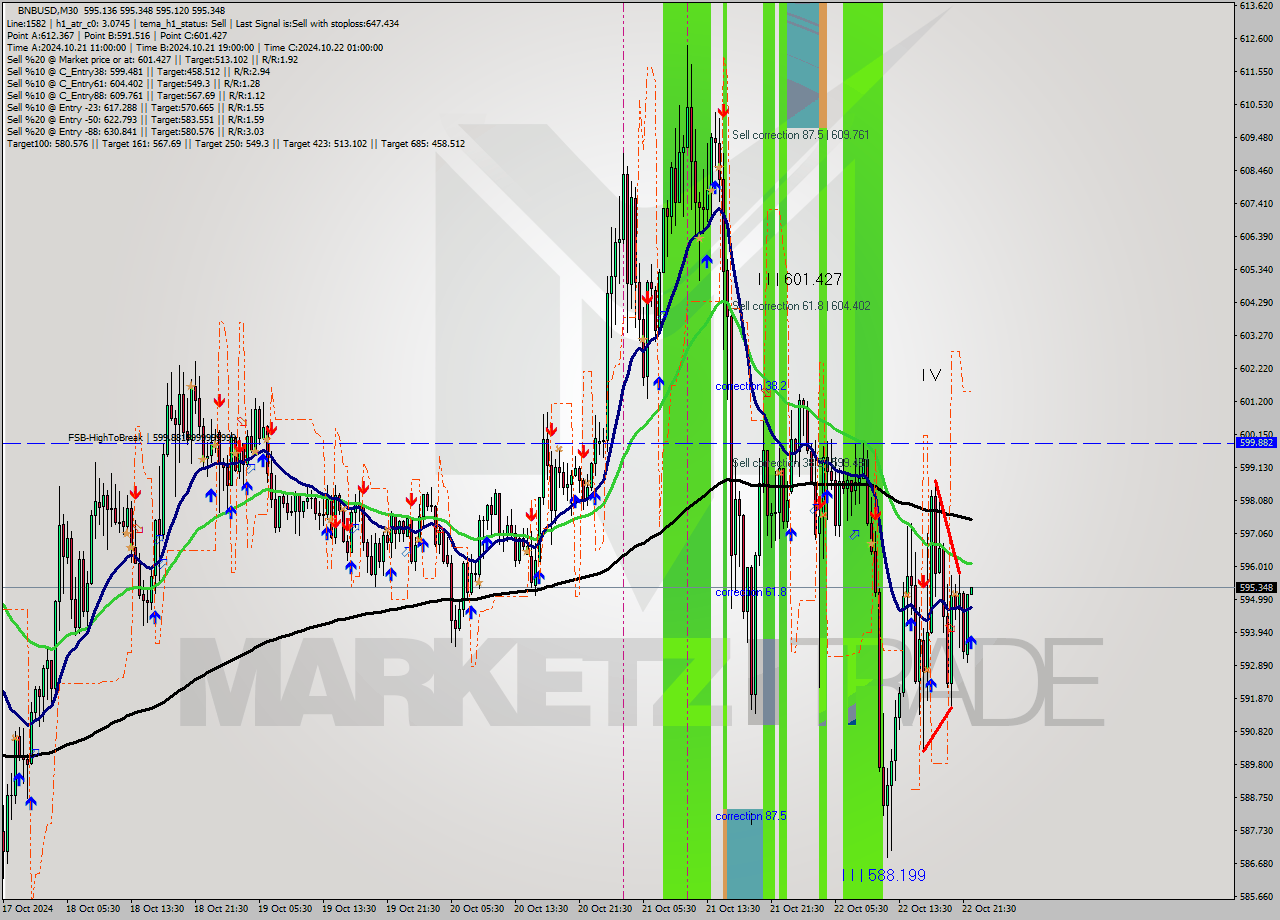The image size is (1280, 920).
Task: Click the '22 Oct 13:30' time axis label
Action: pyautogui.click(x=925, y=909)
